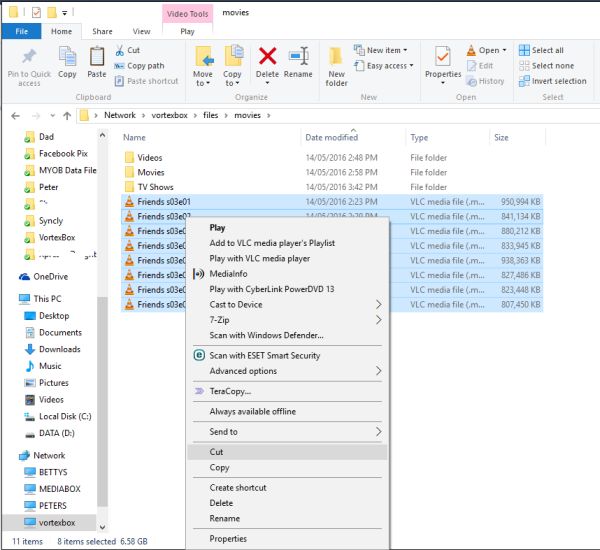Switch to the View ribbon tab
Screen dimensions: 600x550
(141, 31)
